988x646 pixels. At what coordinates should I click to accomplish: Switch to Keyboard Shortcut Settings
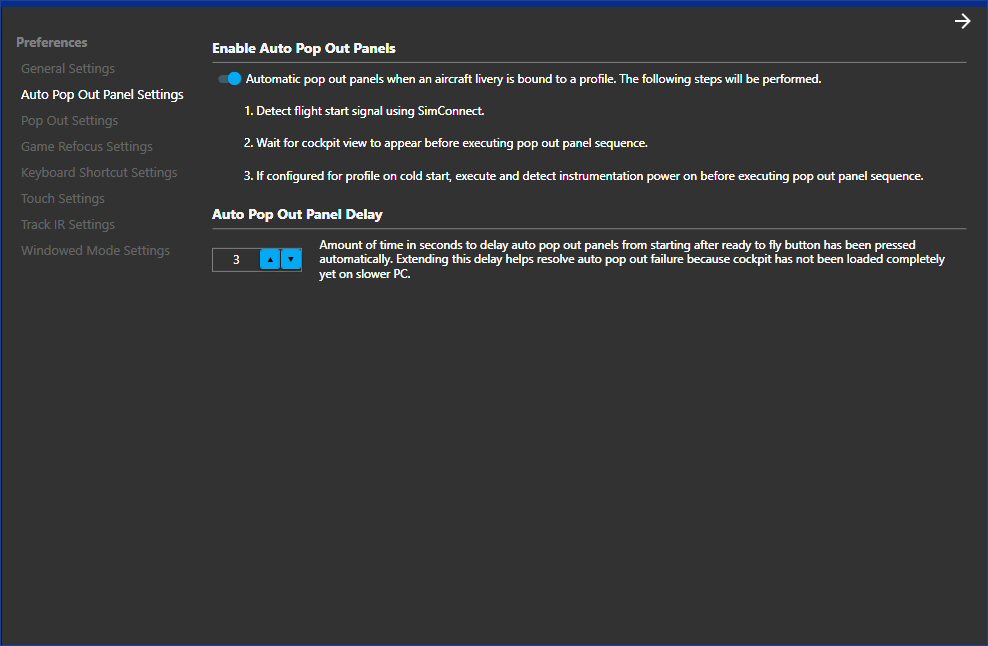click(99, 173)
